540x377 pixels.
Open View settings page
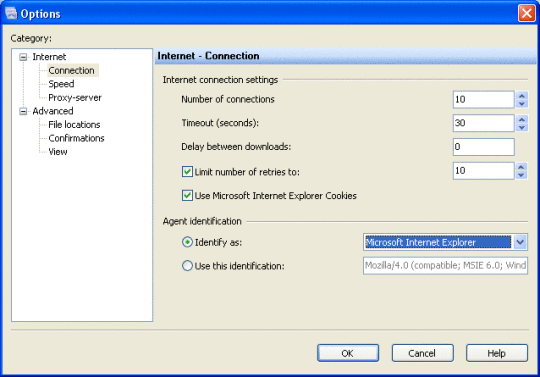[58, 151]
